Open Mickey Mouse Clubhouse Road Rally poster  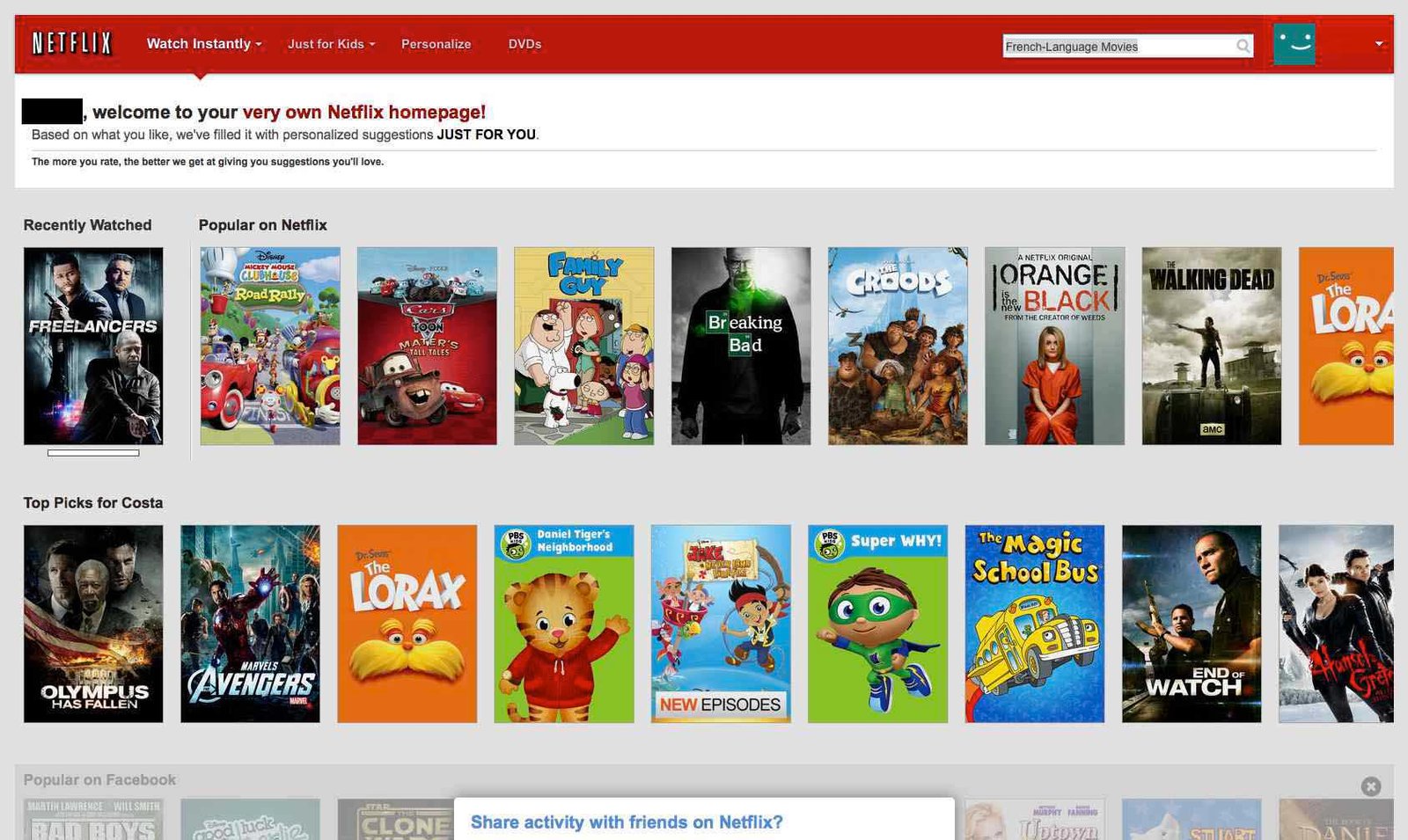[270, 346]
